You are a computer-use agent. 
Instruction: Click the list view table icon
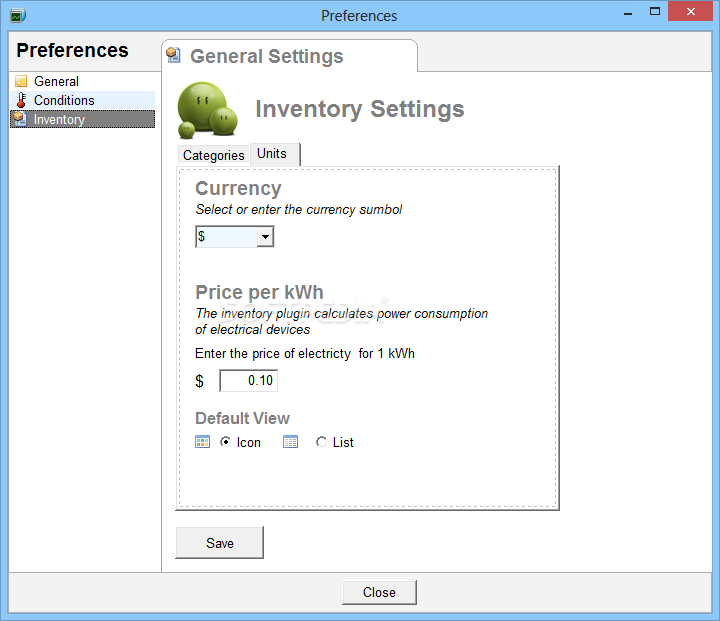click(x=290, y=442)
